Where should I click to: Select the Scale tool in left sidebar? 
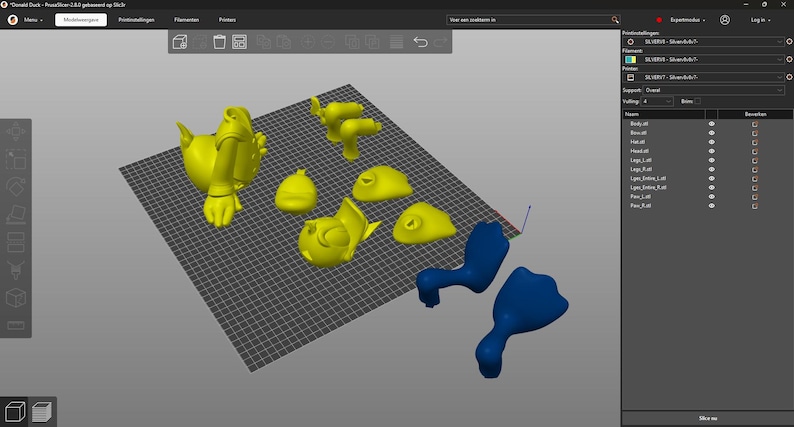pyautogui.click(x=16, y=159)
